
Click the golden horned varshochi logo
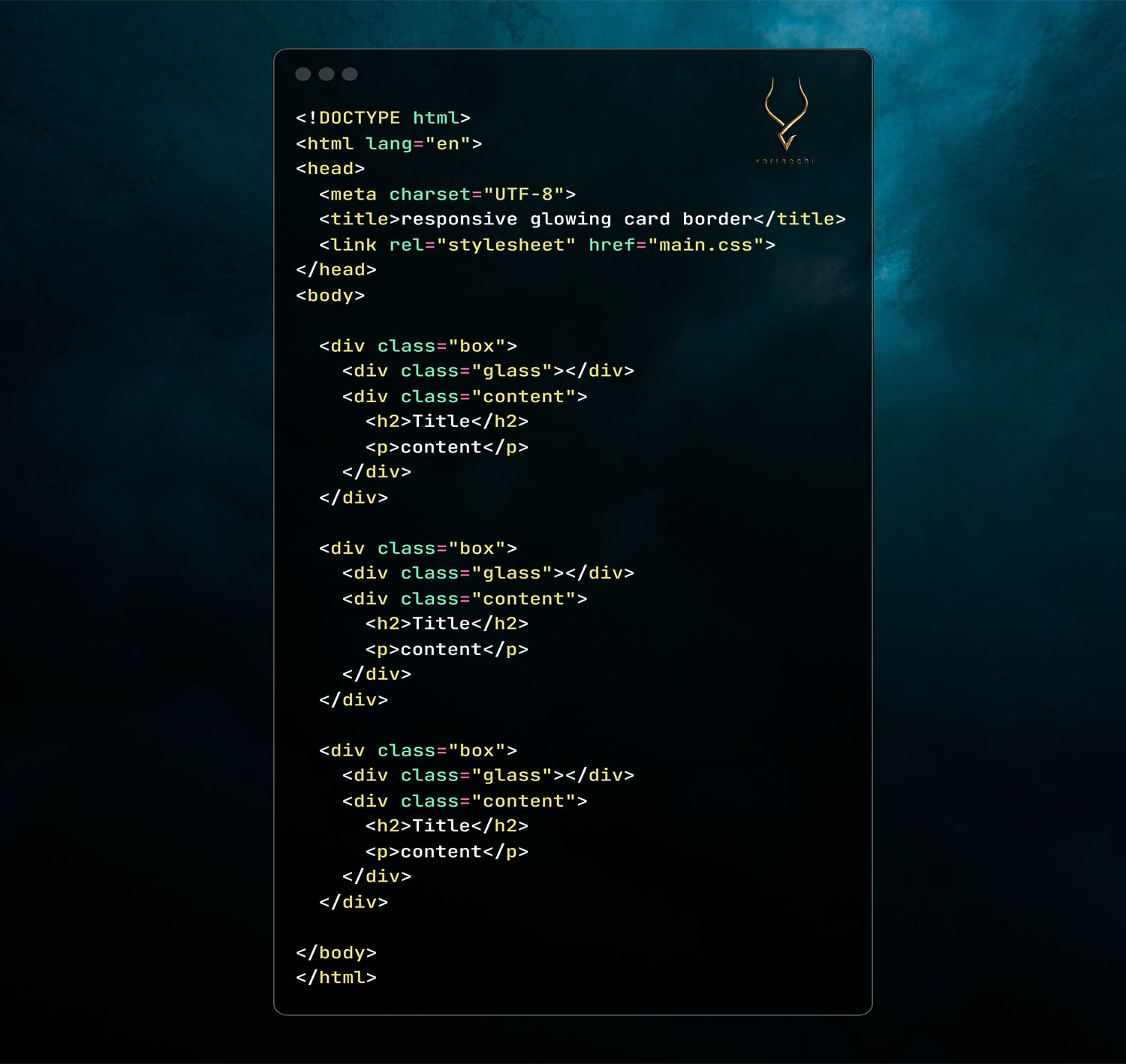coord(785,114)
